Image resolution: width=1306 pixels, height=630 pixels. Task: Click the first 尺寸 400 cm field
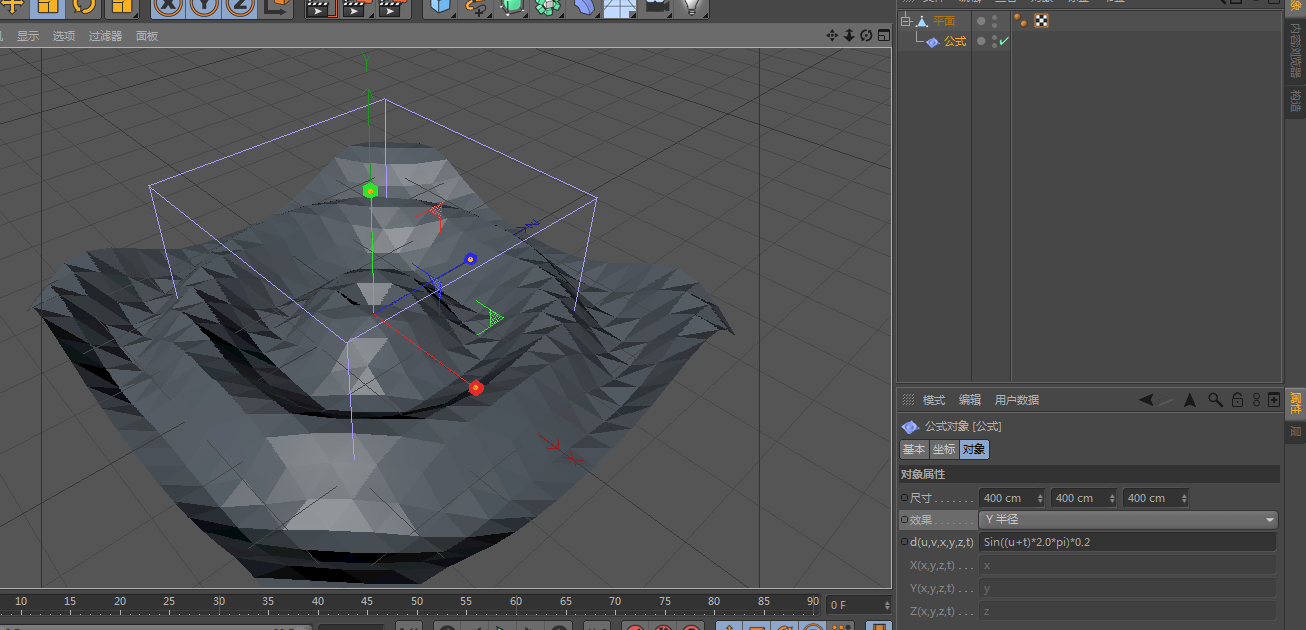[1012, 498]
